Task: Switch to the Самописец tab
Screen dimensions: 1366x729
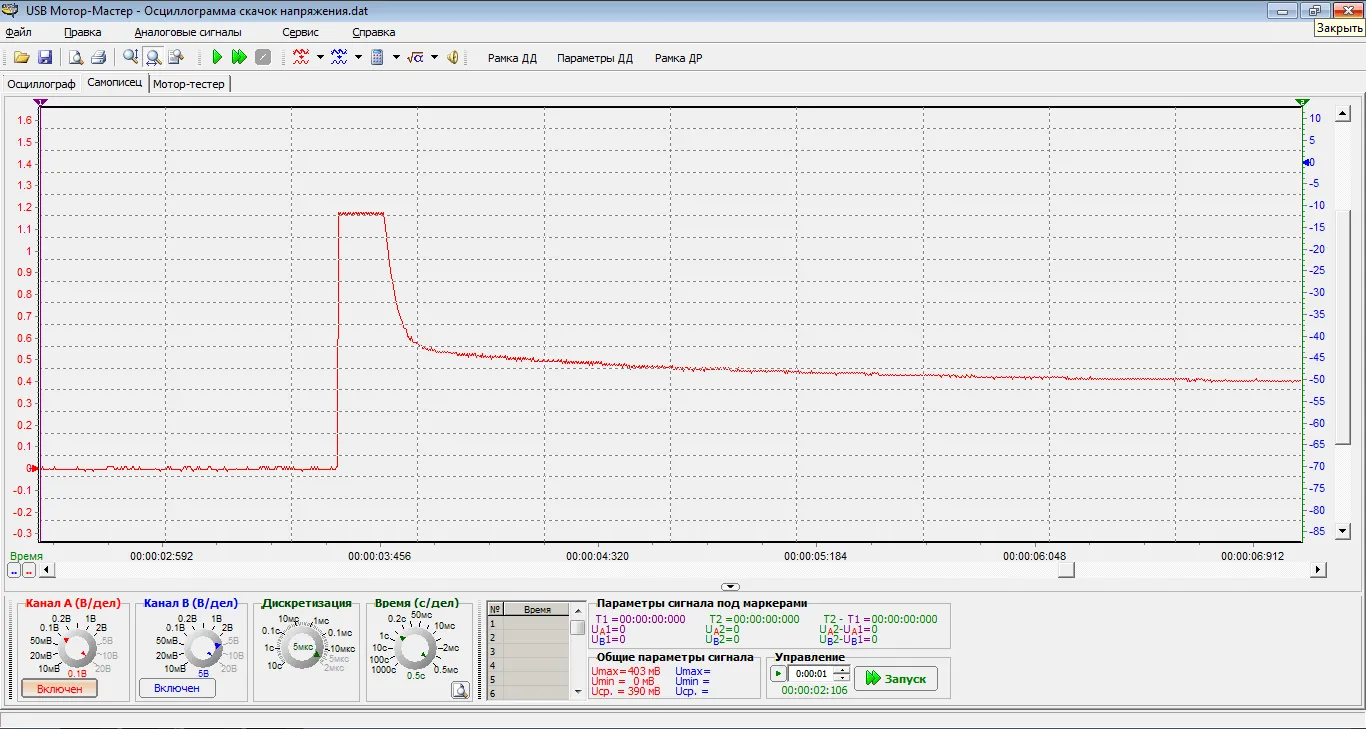Action: (x=114, y=83)
